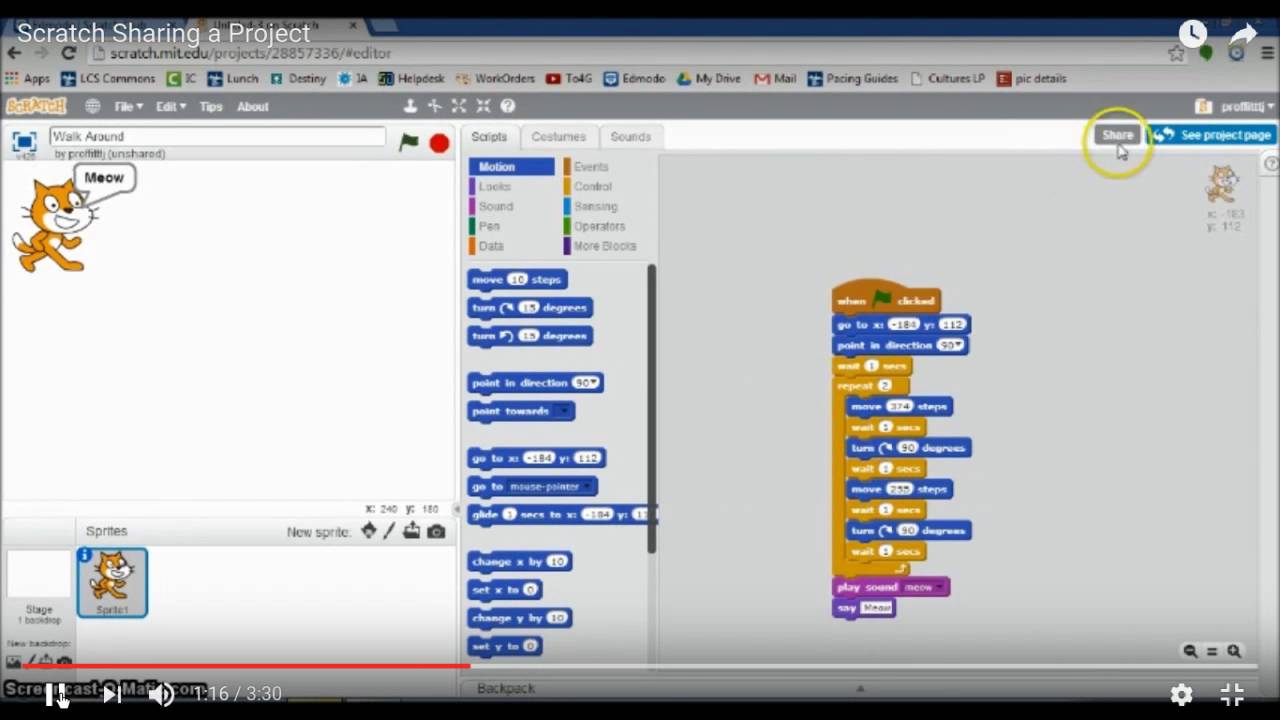Choose sprite from library icon
1280x720 pixels.
click(x=369, y=531)
